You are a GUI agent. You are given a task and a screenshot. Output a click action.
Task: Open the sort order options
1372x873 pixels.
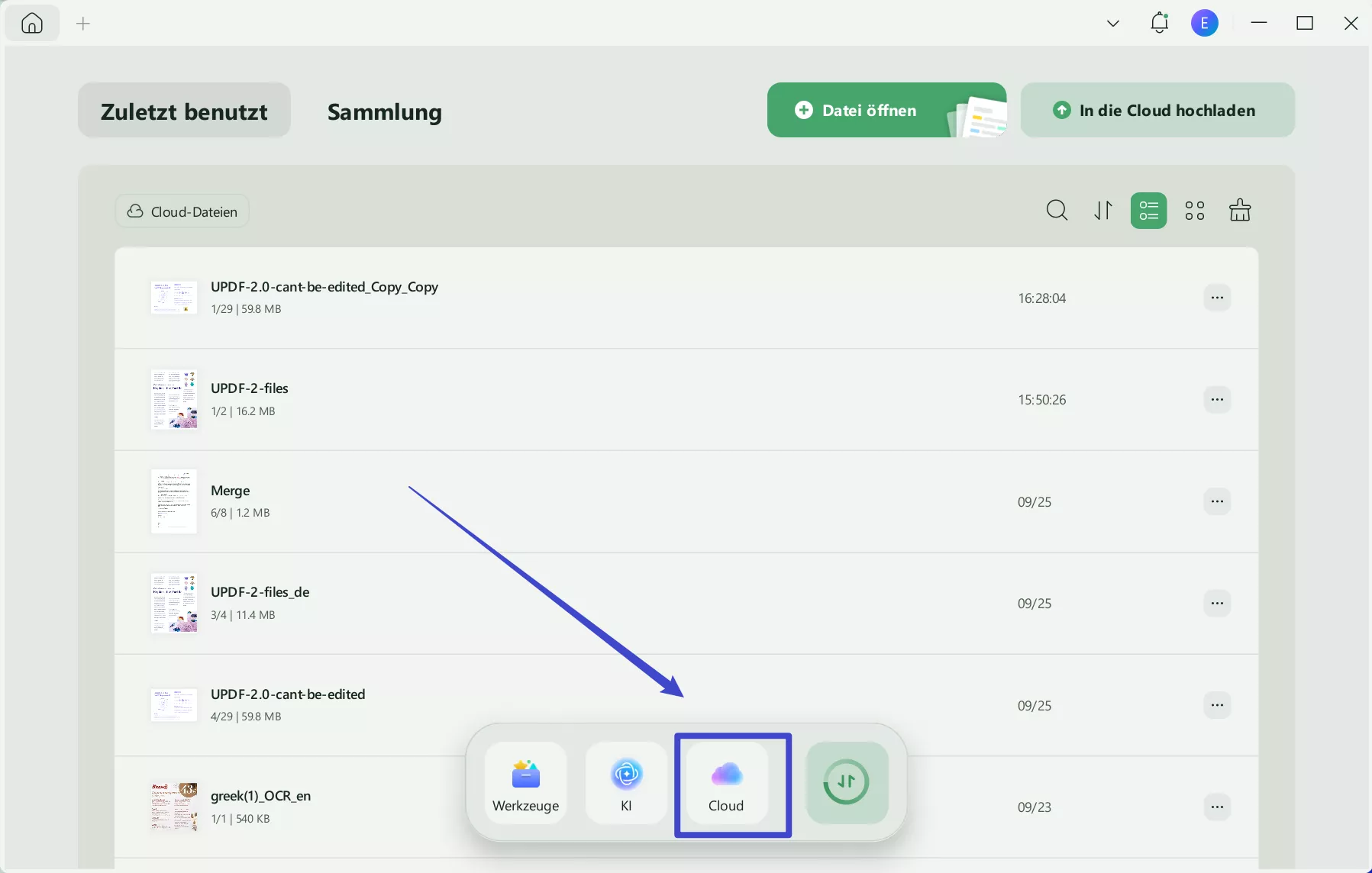click(1103, 210)
